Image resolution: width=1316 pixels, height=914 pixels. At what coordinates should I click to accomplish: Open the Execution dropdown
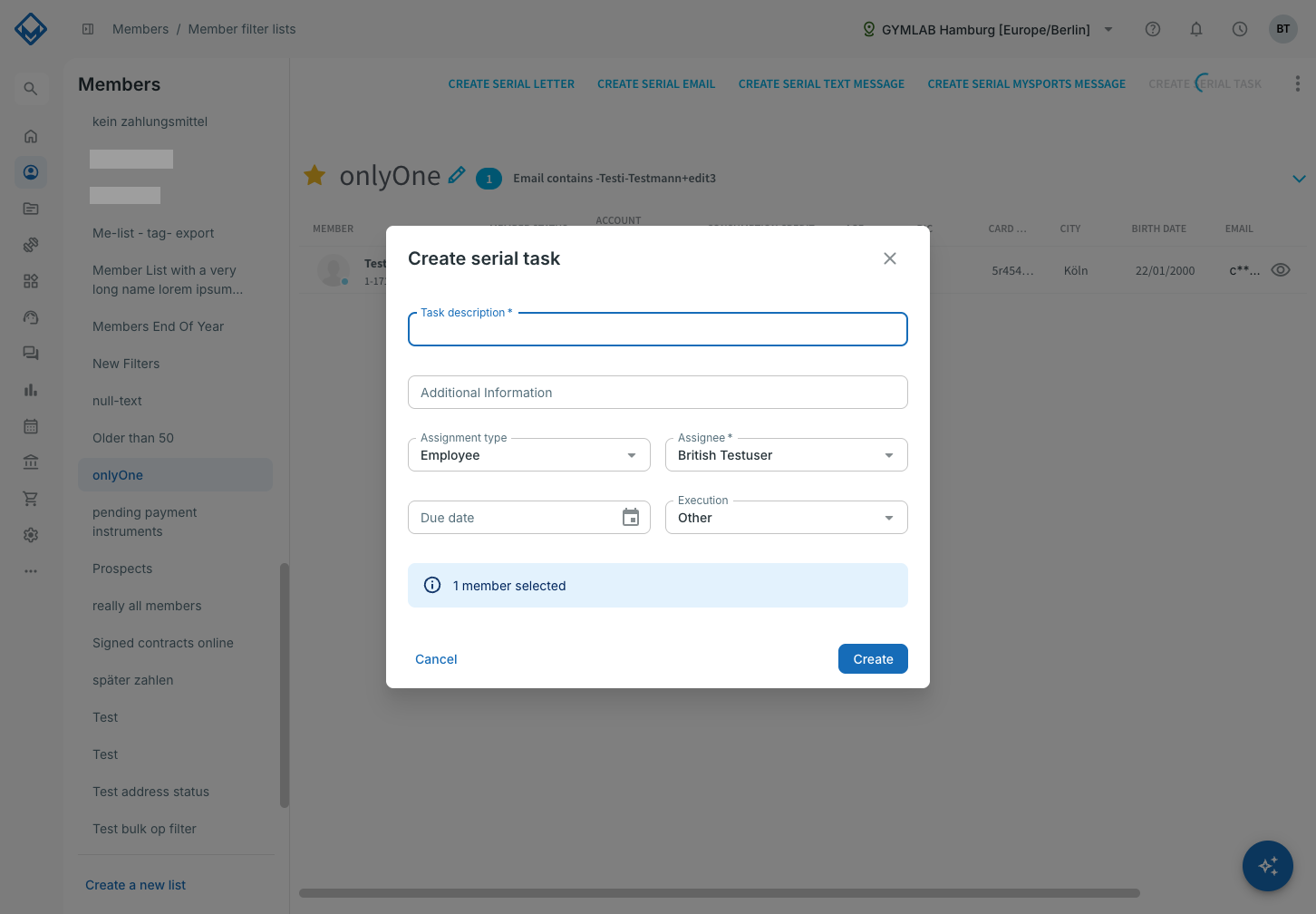[787, 518]
